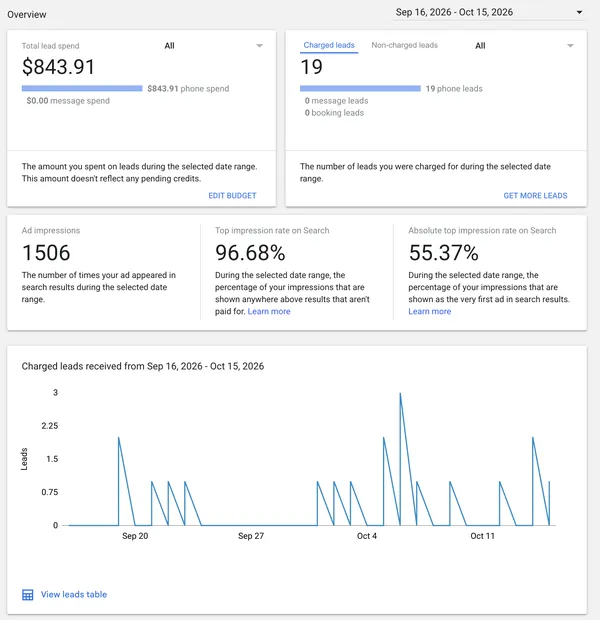Image resolution: width=600 pixels, height=620 pixels.
Task: Click the Ad impressions label
Action: pos(51,231)
